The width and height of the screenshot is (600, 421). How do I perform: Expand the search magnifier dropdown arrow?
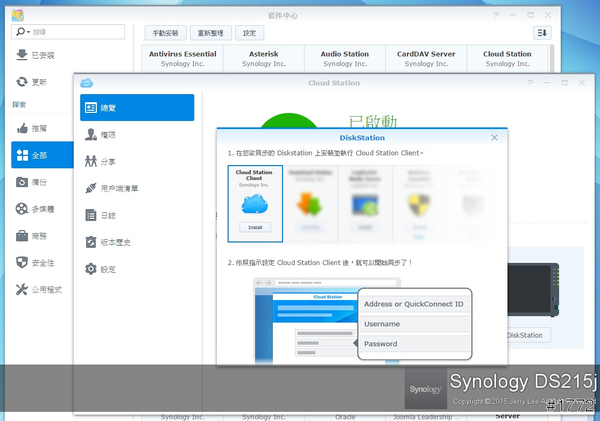pos(22,32)
